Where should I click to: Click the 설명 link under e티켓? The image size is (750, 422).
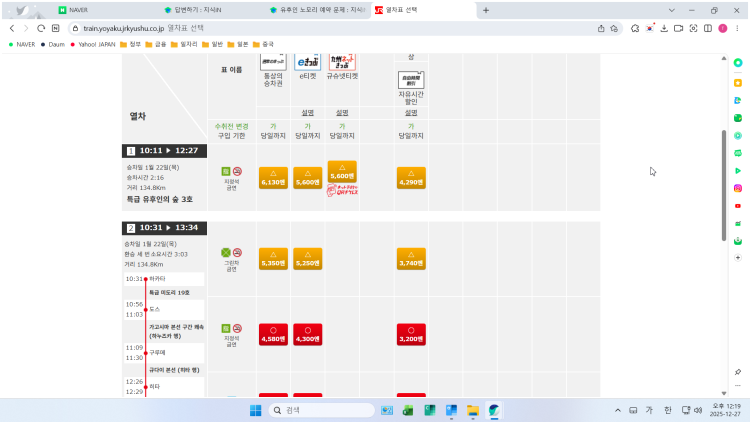point(307,112)
